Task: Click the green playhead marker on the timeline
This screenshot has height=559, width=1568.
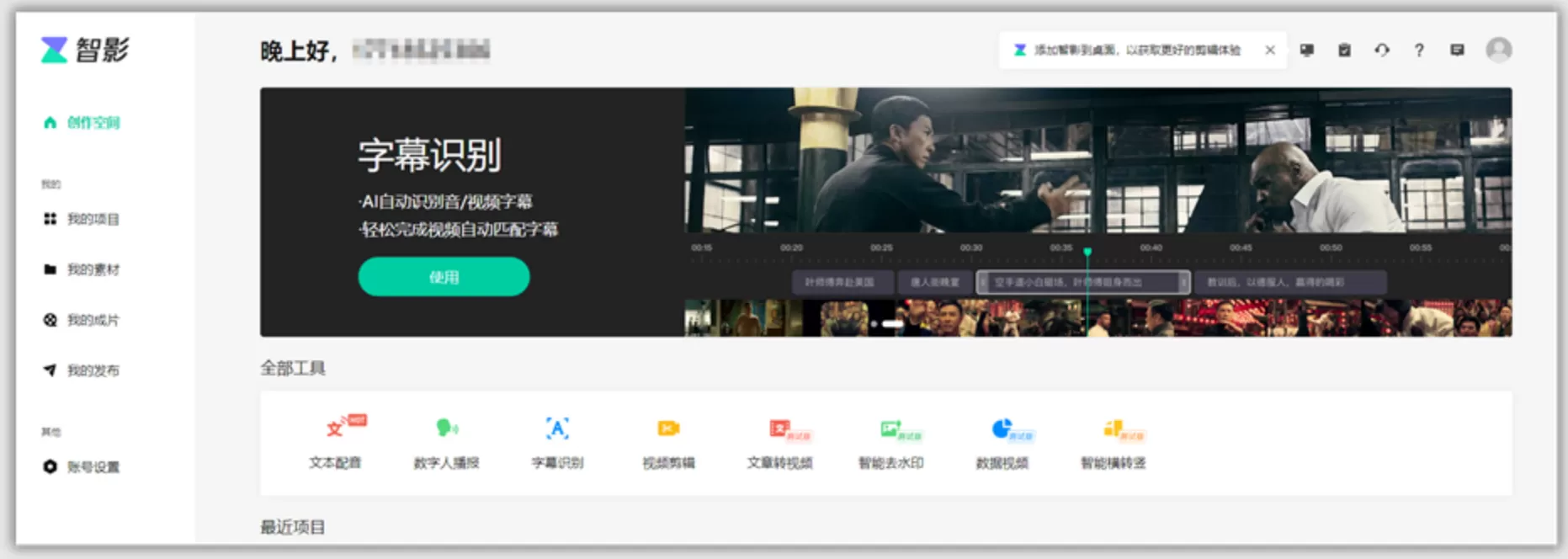Action: 1087,252
